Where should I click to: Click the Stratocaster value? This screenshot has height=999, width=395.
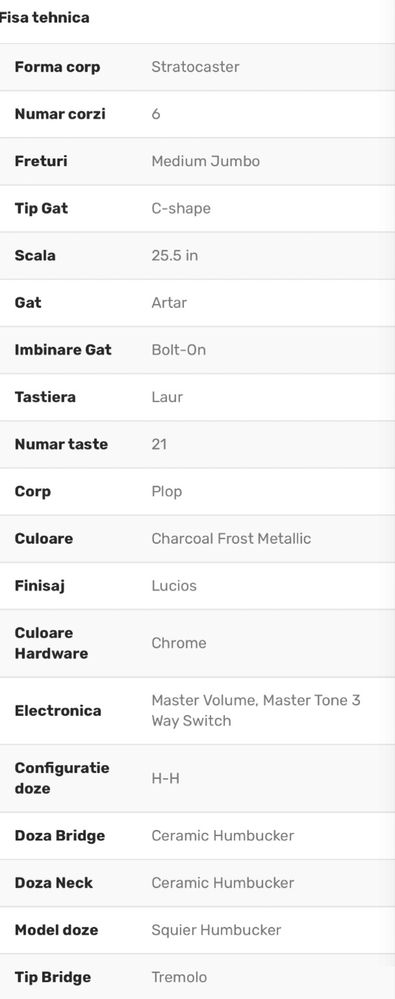click(x=196, y=67)
